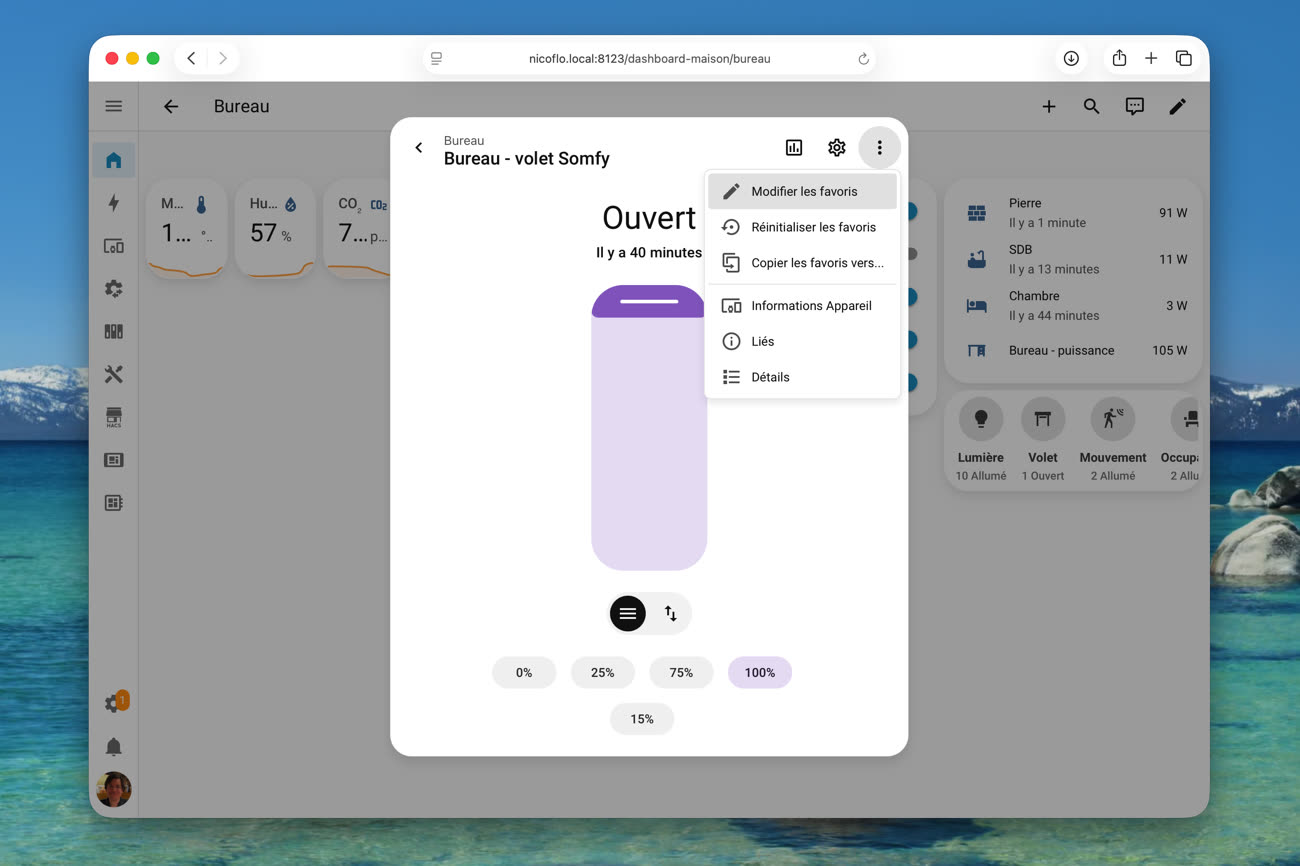Set cover to 100% favorite position
The image size is (1300, 866).
pyautogui.click(x=759, y=673)
